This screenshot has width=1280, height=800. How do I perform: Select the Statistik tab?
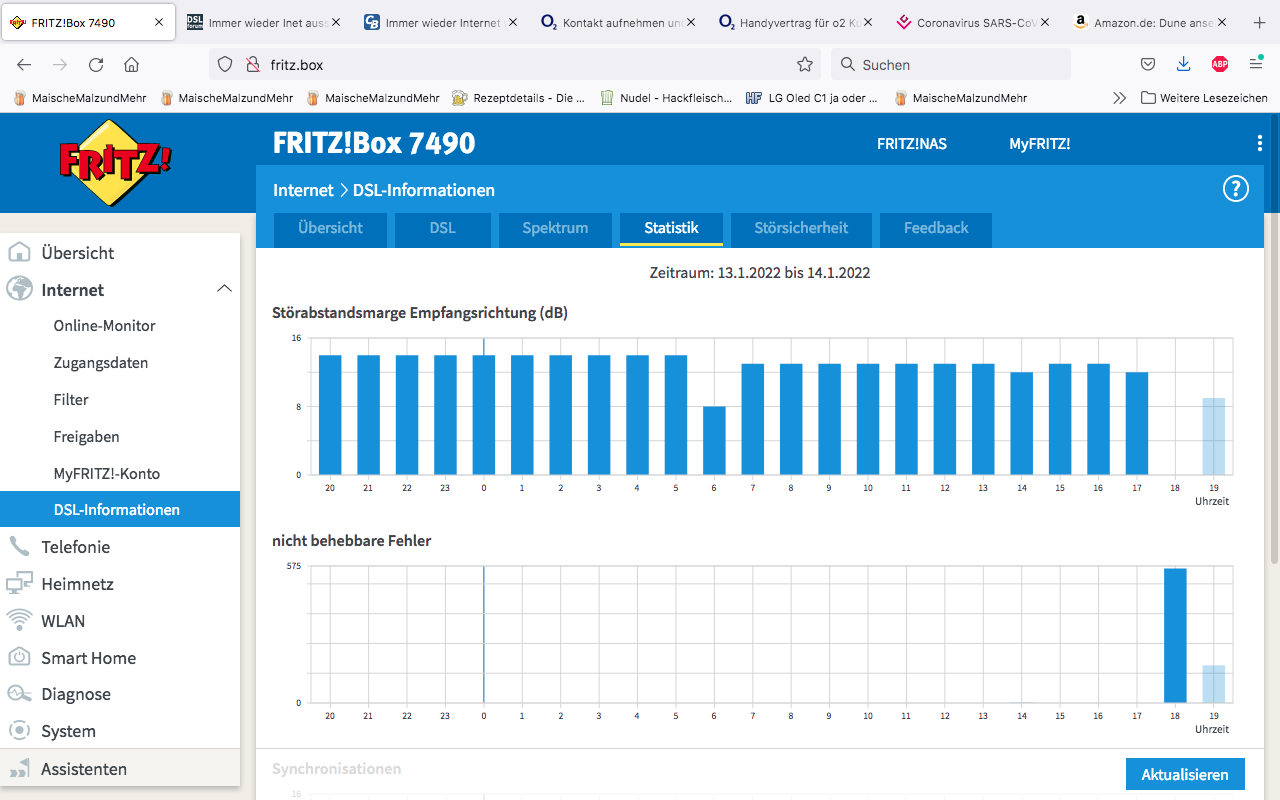(x=671, y=229)
